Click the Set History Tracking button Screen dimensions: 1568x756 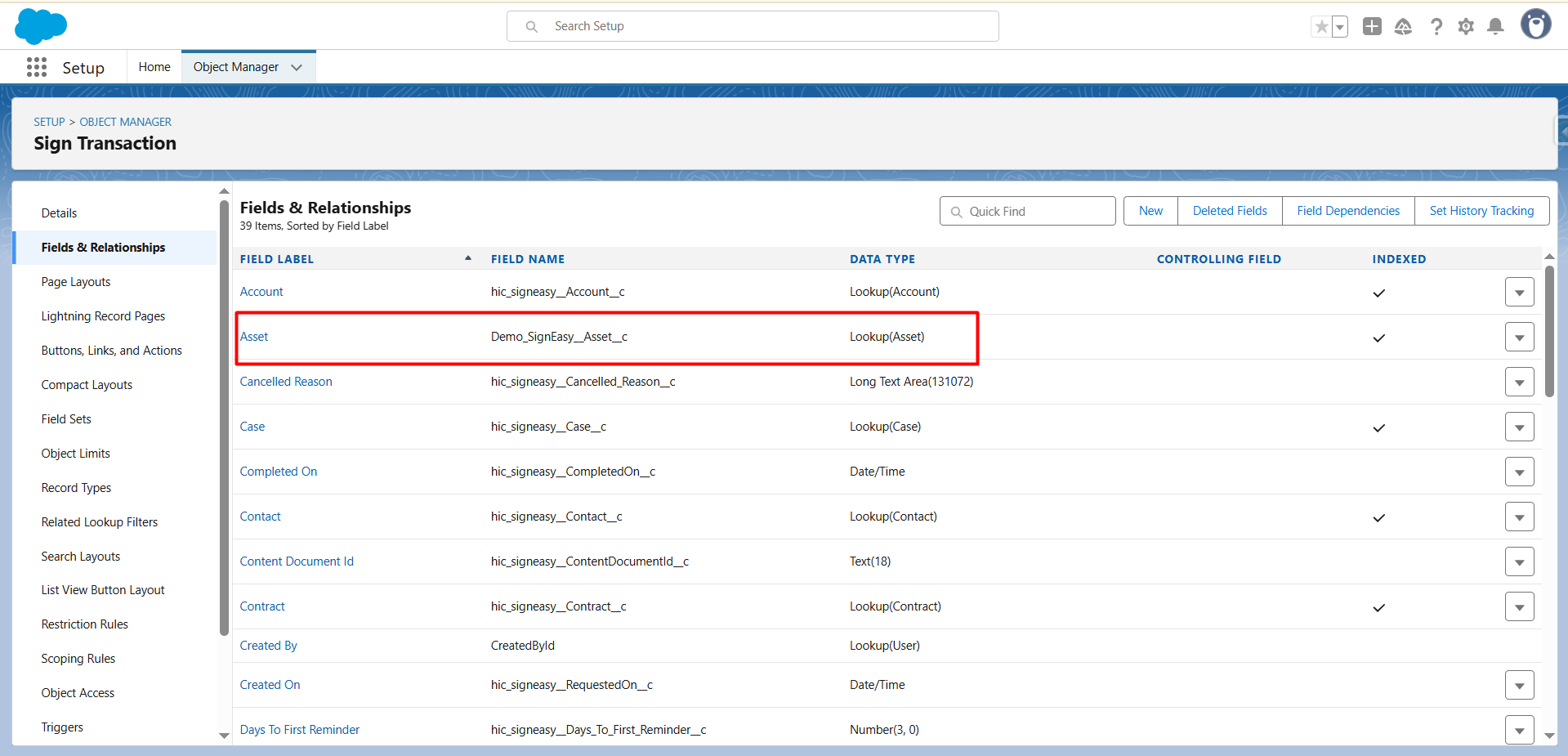(1481, 211)
